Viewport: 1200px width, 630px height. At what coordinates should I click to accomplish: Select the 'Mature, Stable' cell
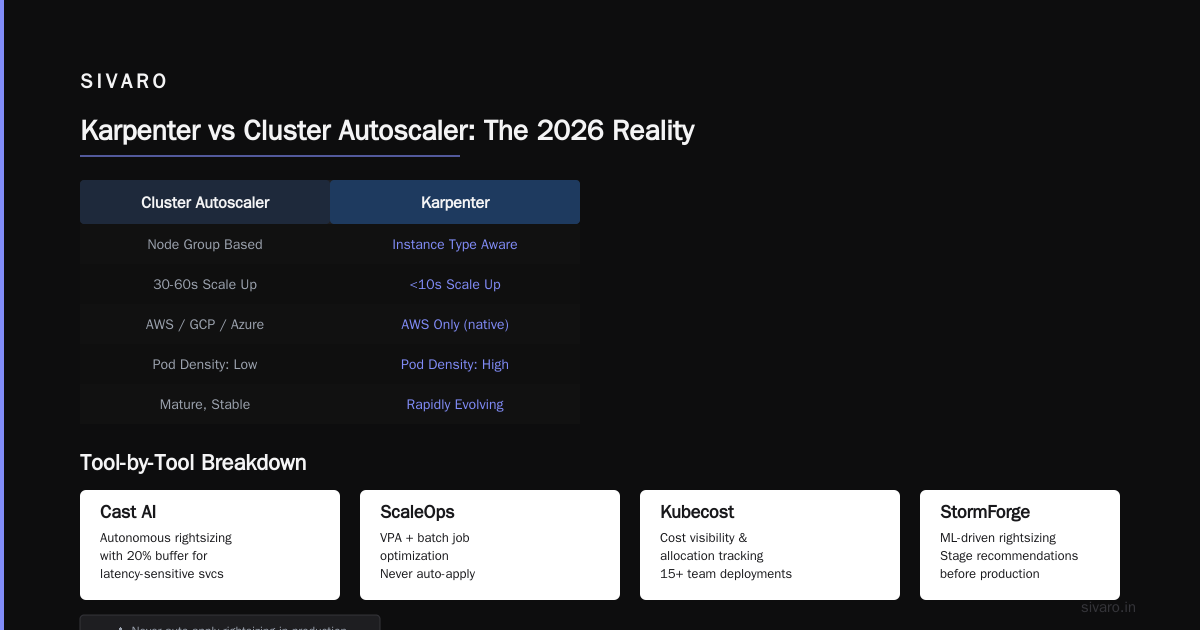(x=205, y=404)
